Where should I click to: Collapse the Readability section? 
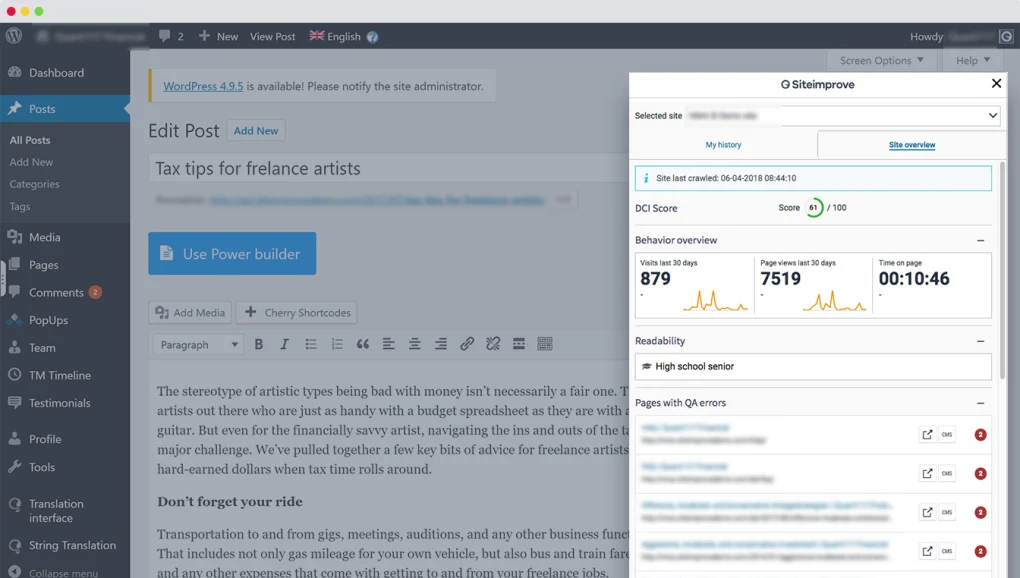(980, 341)
